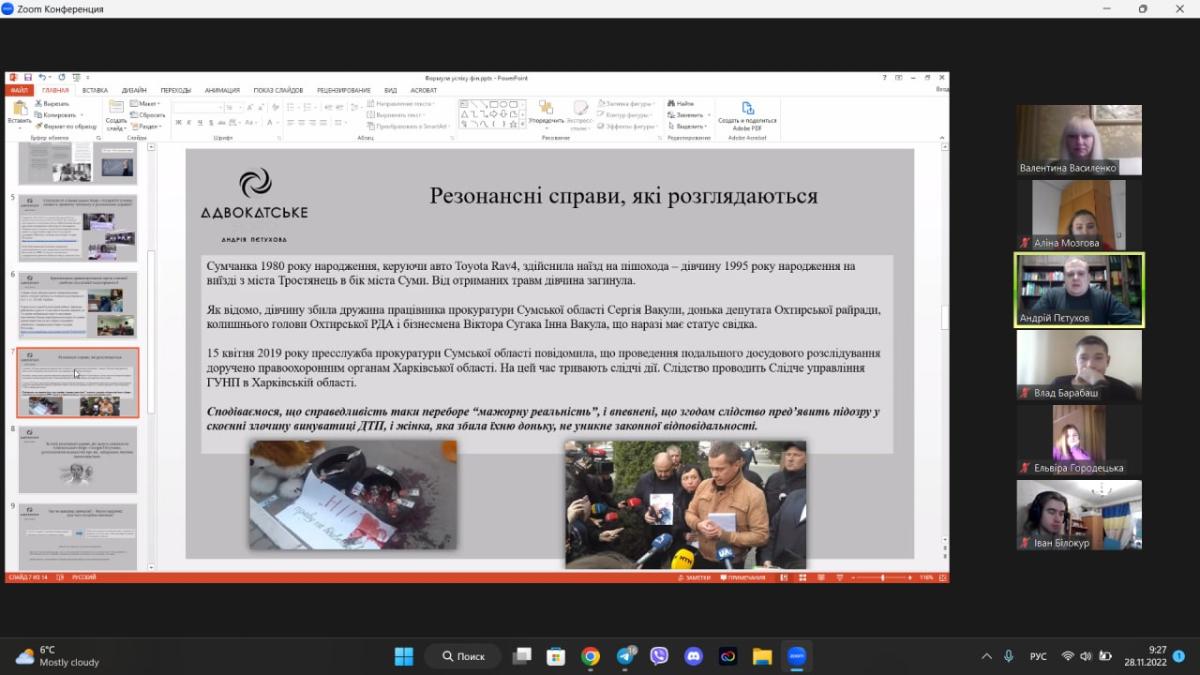Open the font size combo box
Viewport: 1200px width, 675px height.
(233, 107)
